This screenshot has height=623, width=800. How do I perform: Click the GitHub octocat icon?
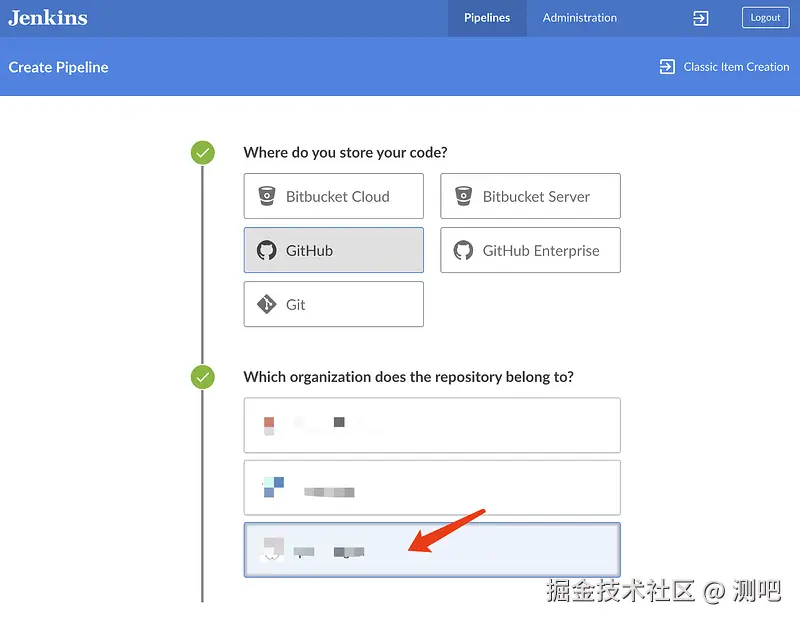[x=267, y=251]
